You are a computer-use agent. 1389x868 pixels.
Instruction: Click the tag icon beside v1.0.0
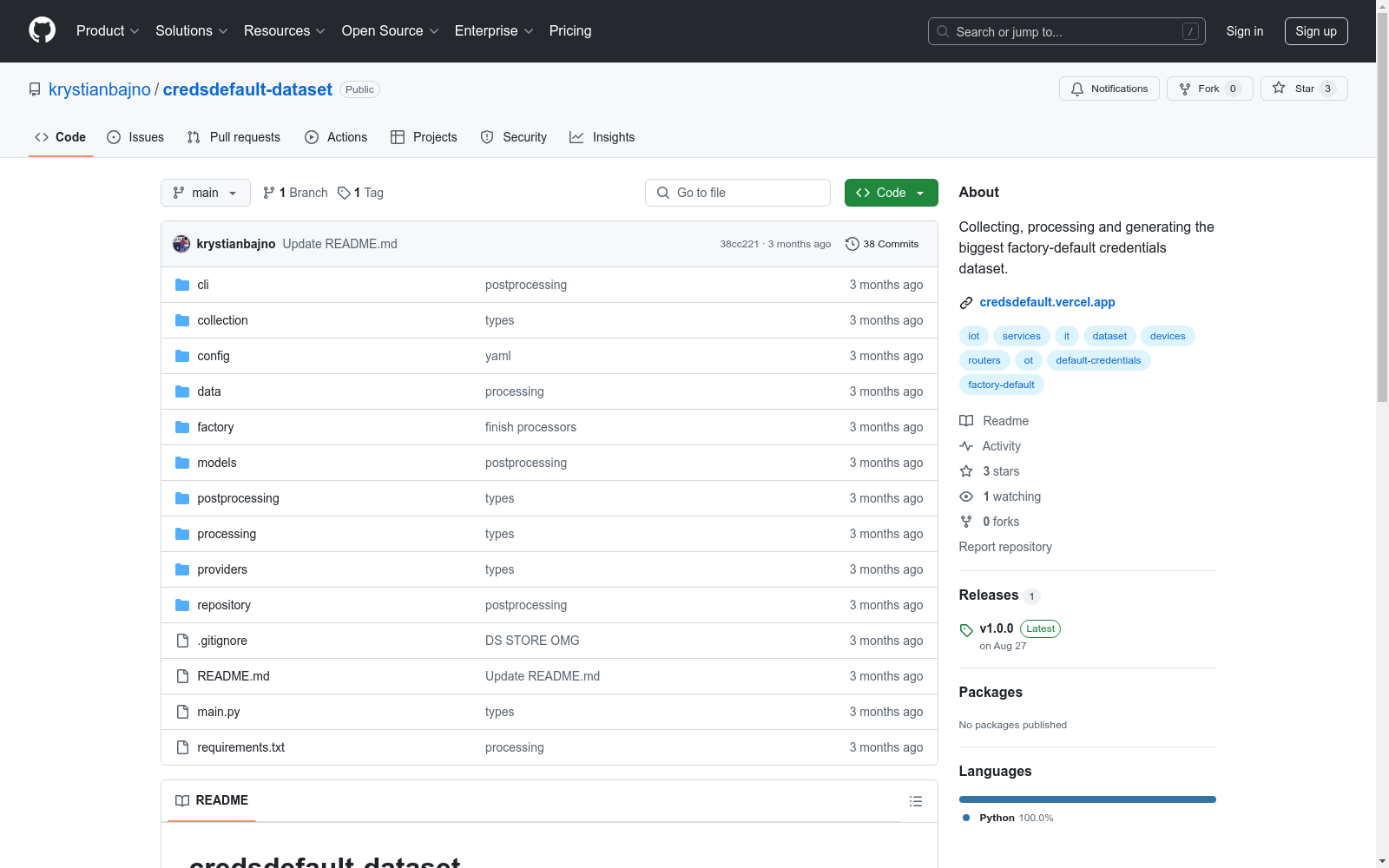[x=966, y=630]
